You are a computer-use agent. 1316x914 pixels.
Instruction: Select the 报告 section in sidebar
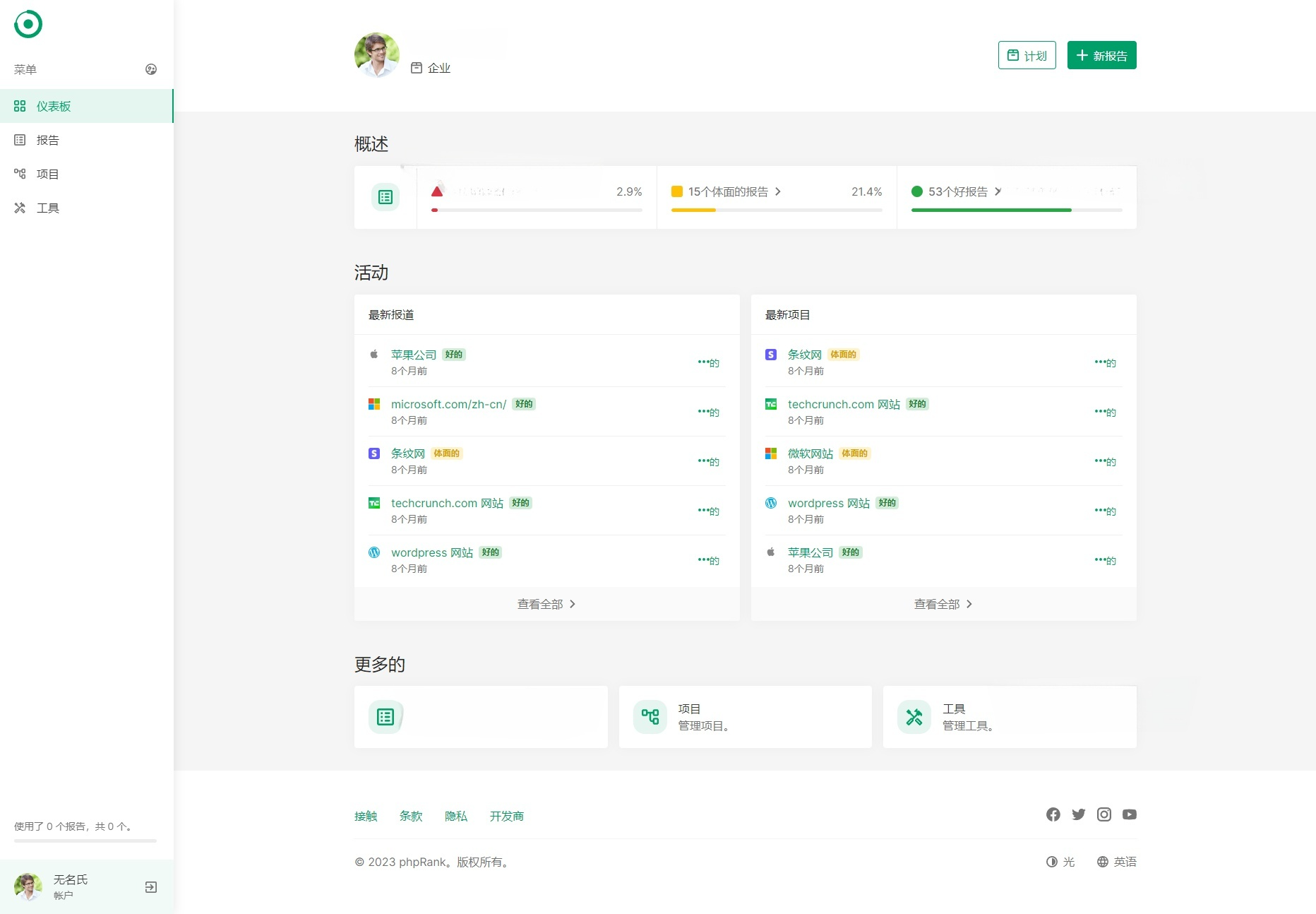[x=48, y=139]
